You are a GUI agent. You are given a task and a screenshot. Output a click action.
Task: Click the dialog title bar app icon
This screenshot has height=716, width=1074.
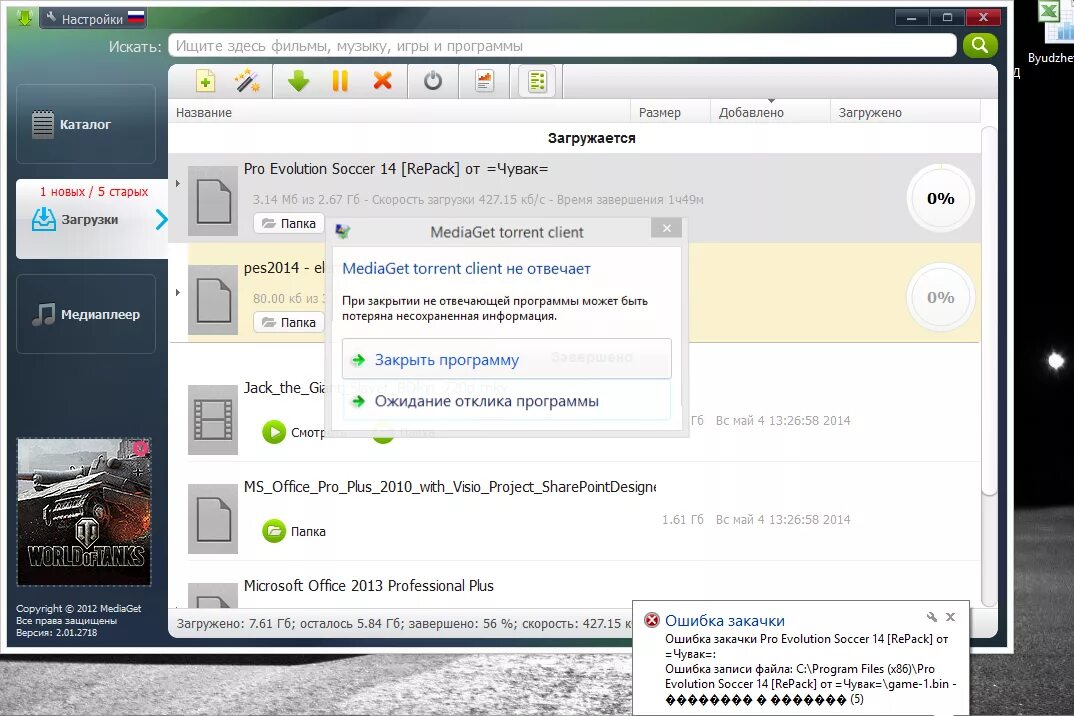pyautogui.click(x=343, y=232)
